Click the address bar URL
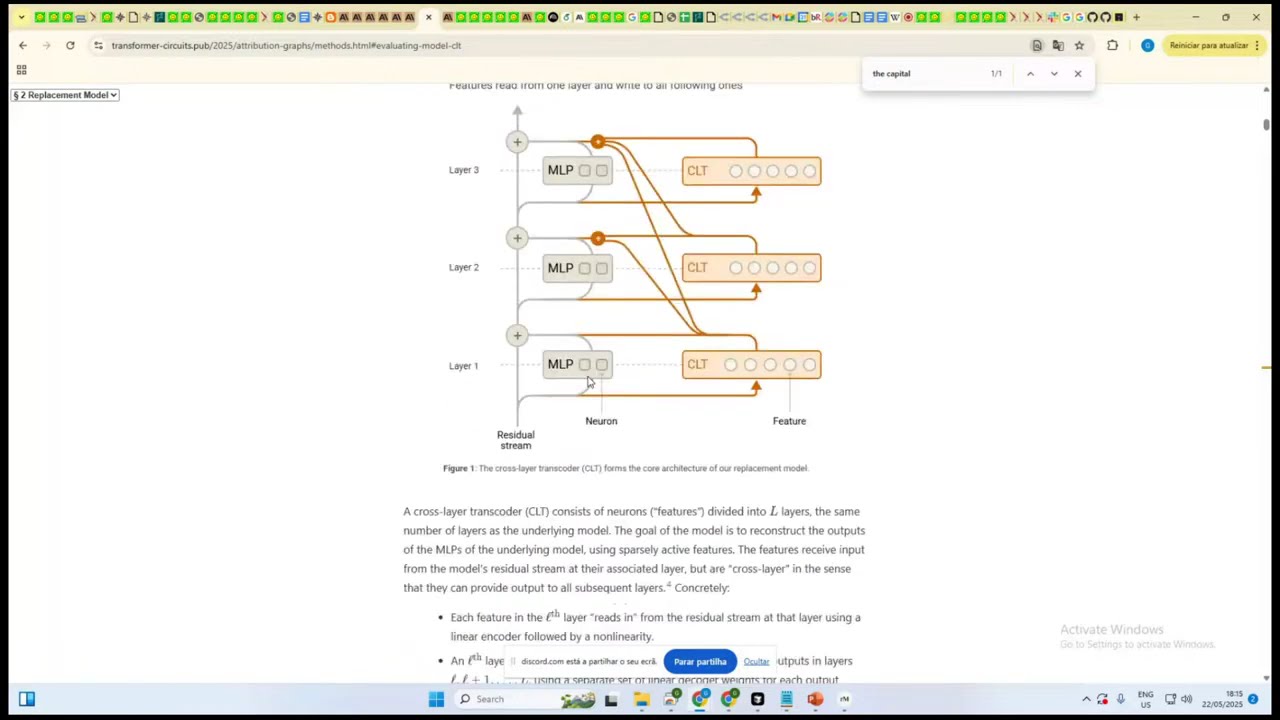Viewport: 1280px width, 720px height. (x=286, y=45)
